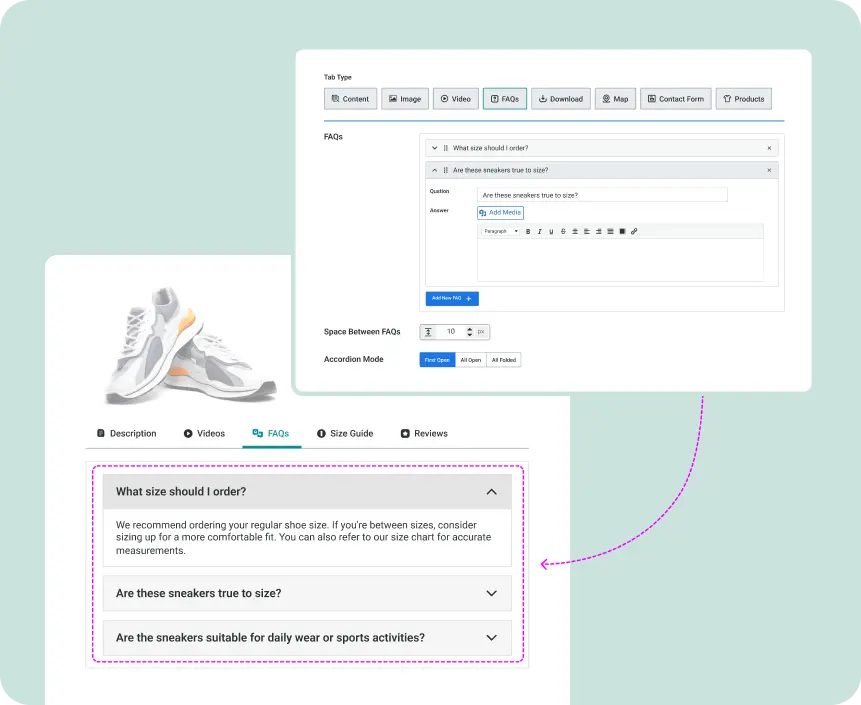
Task: Click the insert link icon in editor
Action: (x=634, y=231)
